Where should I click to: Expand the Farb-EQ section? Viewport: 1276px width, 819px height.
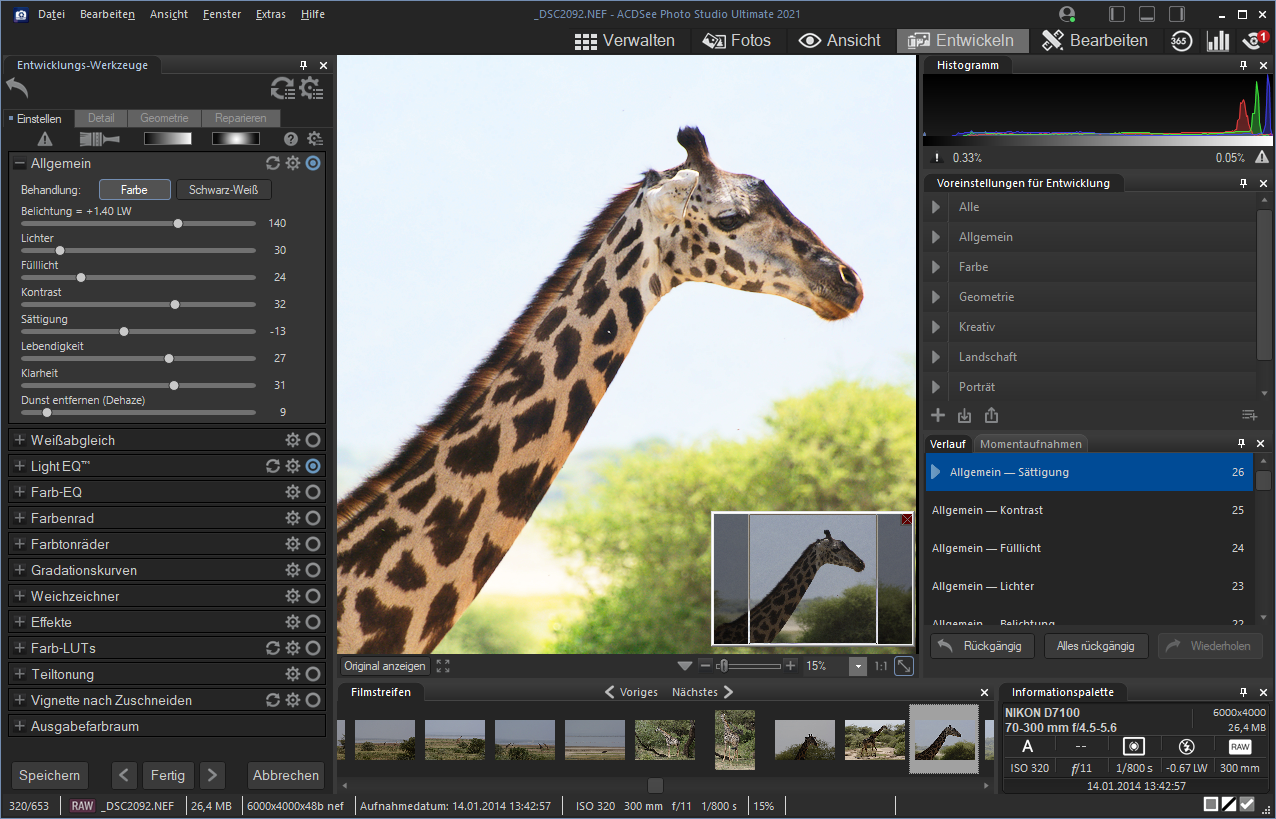pyautogui.click(x=19, y=492)
